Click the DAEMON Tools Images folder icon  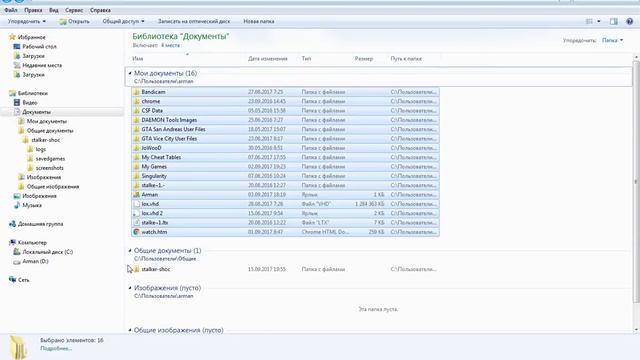(136, 120)
